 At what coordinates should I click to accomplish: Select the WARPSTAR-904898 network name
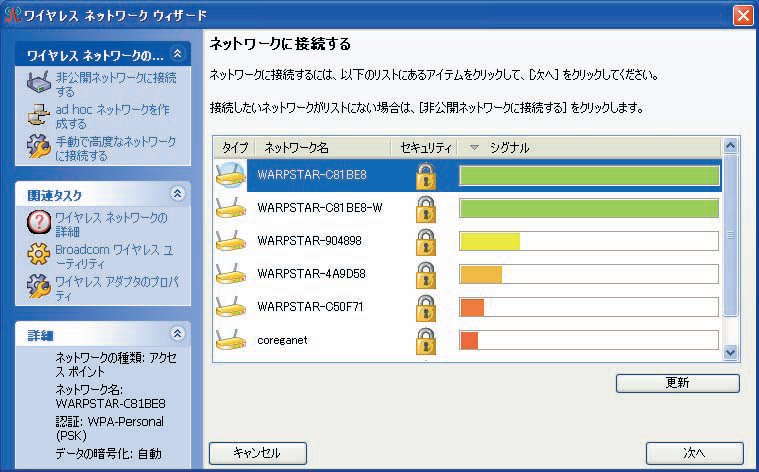click(309, 241)
